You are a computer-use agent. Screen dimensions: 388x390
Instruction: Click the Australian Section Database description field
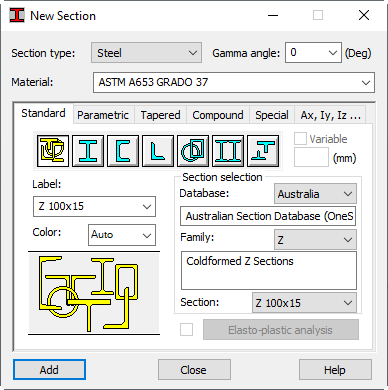tap(268, 216)
